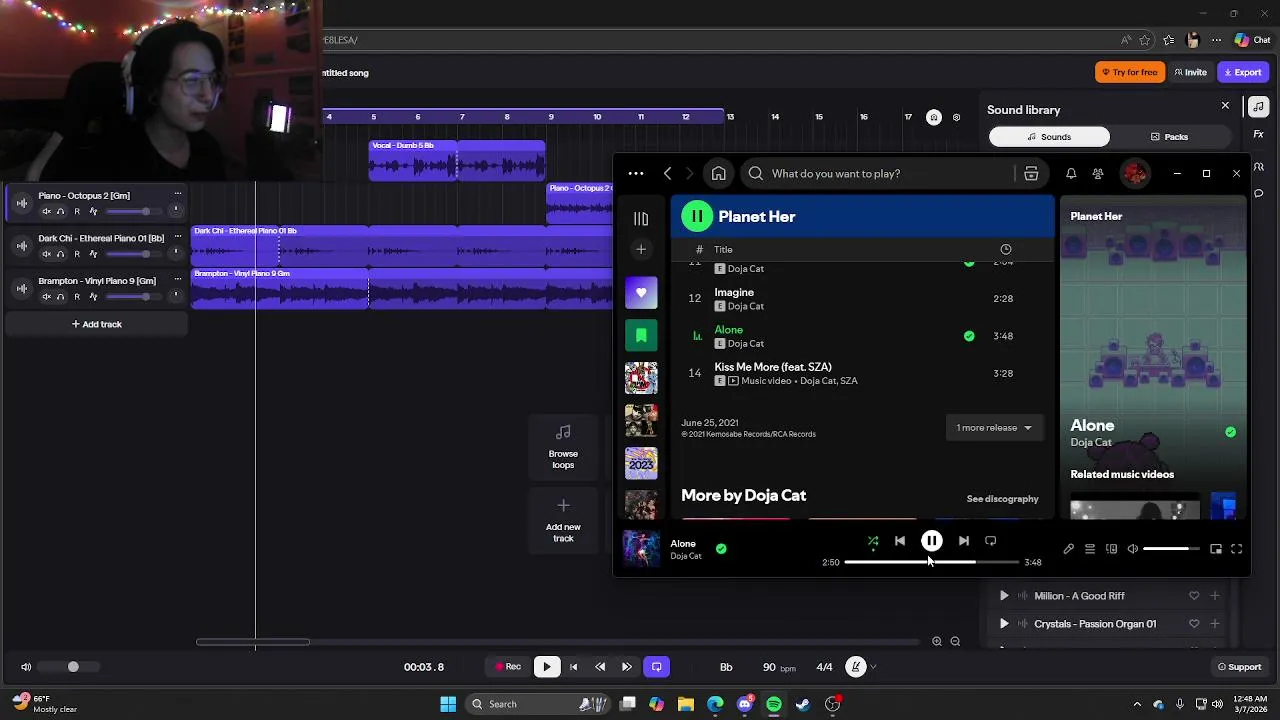
Task: Skip to next track in Spotify
Action: click(x=963, y=541)
